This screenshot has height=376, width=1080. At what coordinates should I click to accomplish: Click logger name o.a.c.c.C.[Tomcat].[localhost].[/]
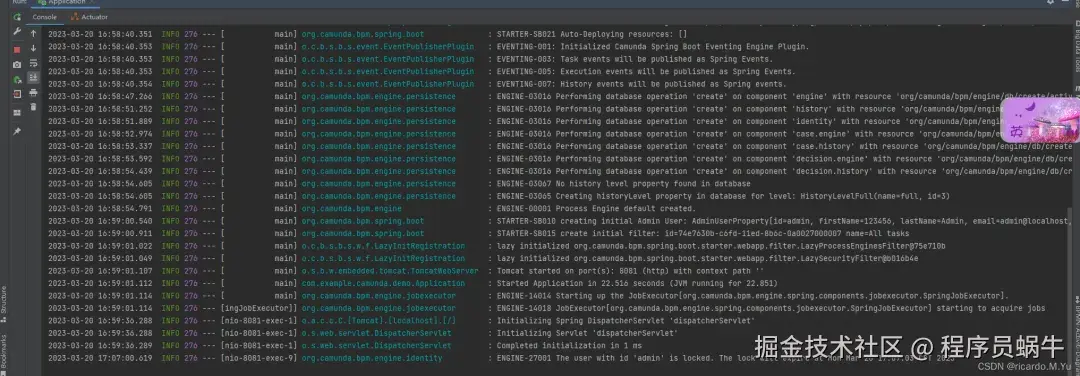[x=378, y=321]
